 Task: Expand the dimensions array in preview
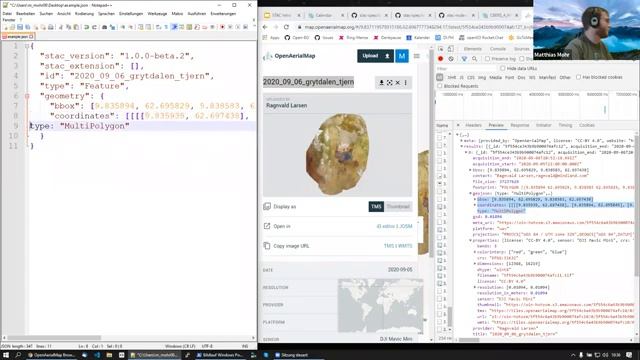click(x=475, y=264)
